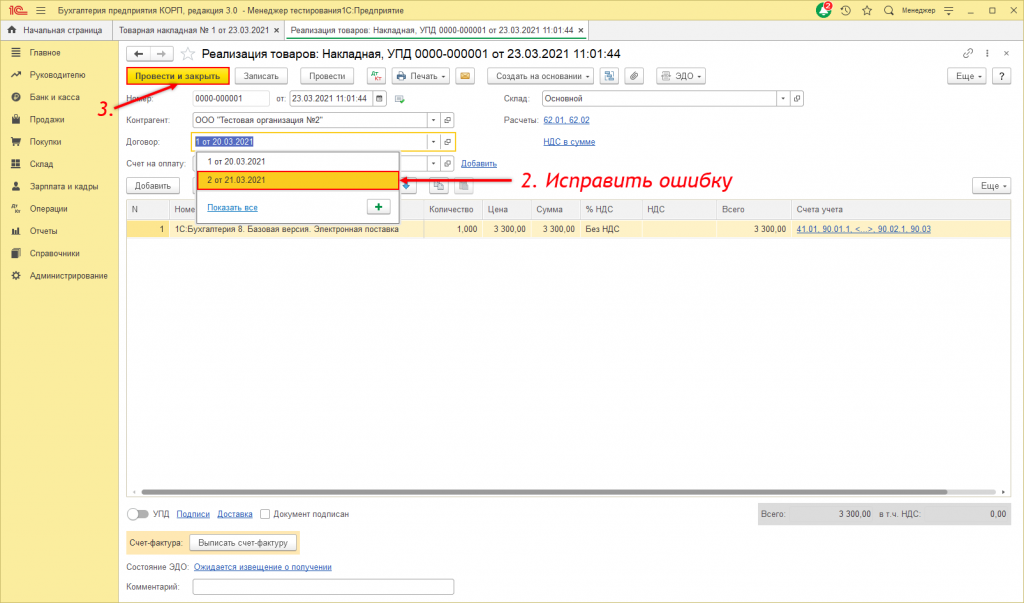Viewport: 1024px width, 603px height.
Task: Open the ЭДО dropdown
Action: 681,76
